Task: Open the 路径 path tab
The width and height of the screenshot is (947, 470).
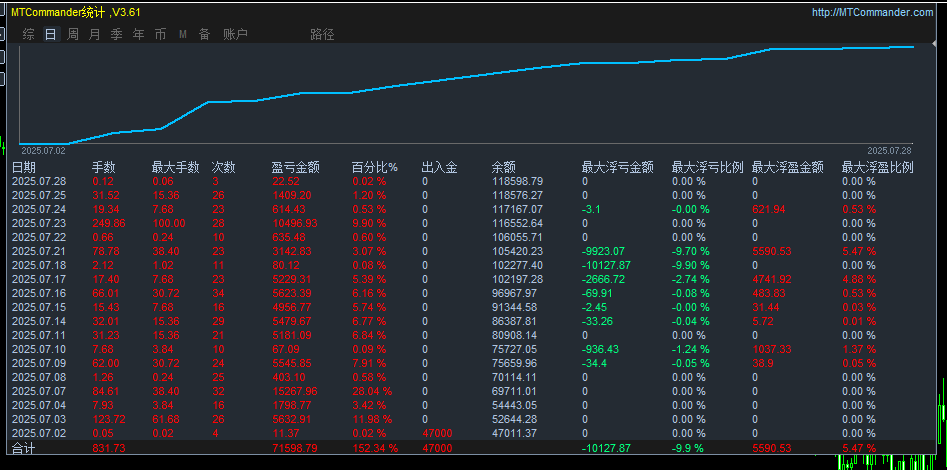Action: (x=323, y=34)
